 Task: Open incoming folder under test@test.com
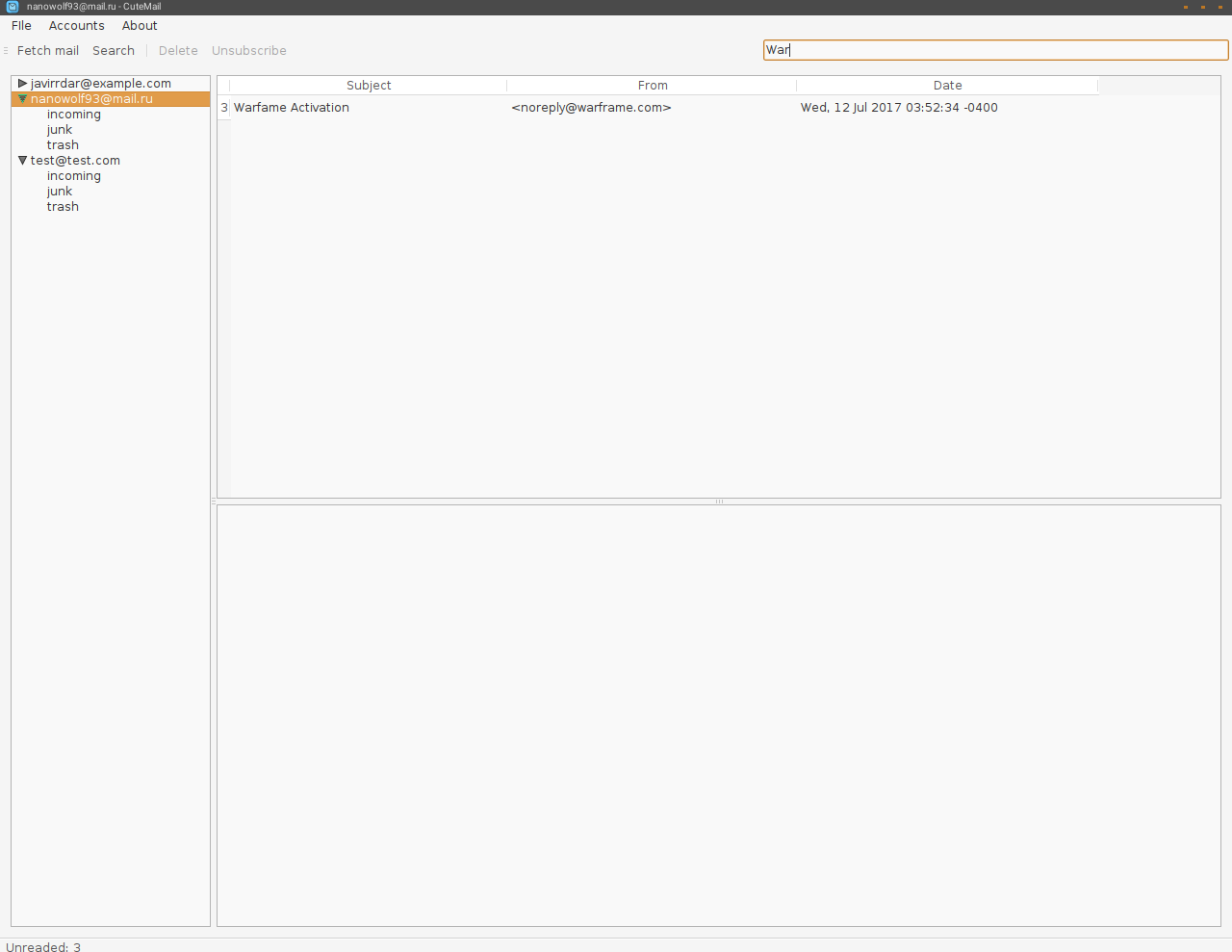(x=74, y=176)
